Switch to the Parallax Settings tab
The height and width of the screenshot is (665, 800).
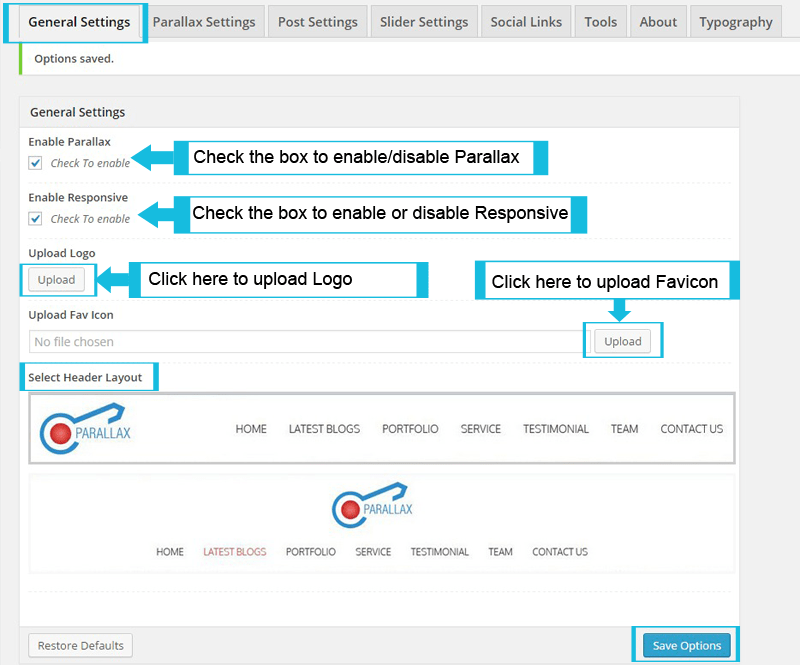pyautogui.click(x=204, y=22)
